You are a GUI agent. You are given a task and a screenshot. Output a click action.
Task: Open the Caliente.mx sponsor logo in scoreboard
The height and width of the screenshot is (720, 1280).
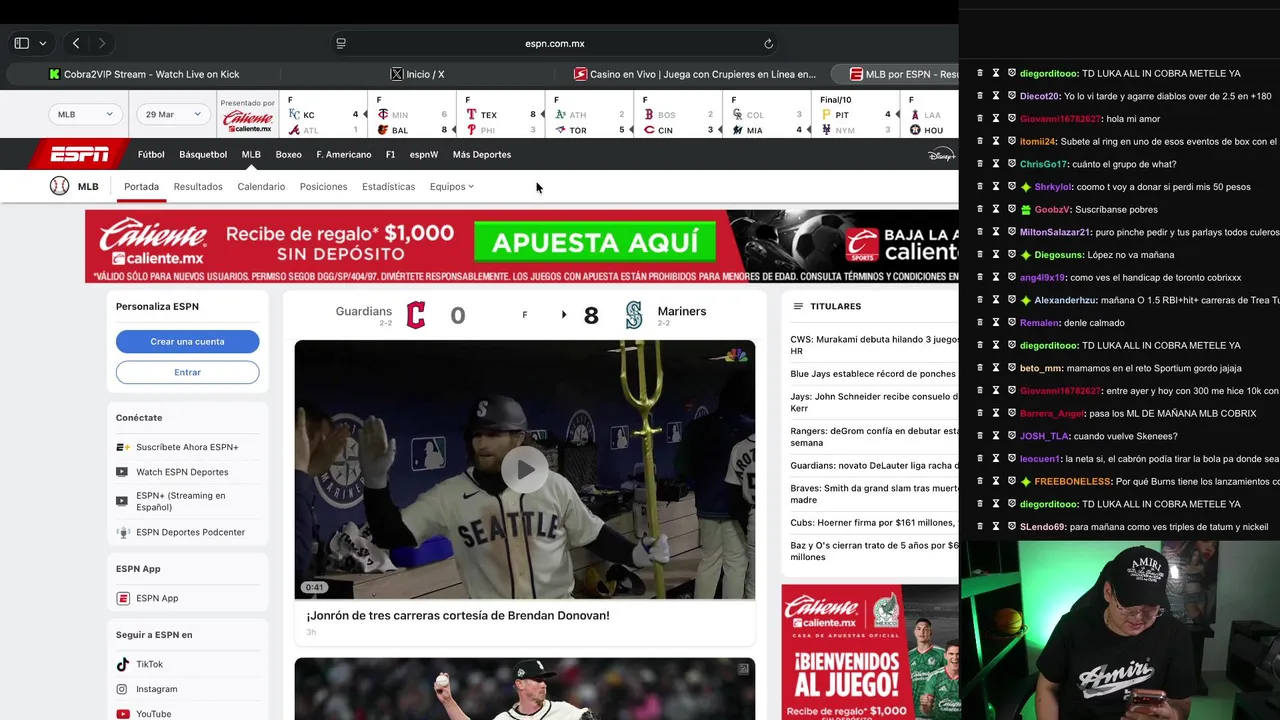(x=248, y=121)
